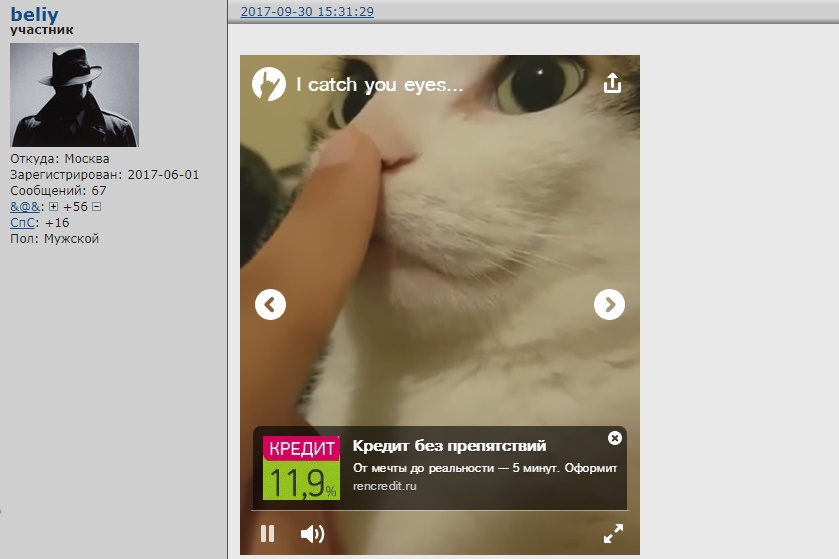Select the 'Откуда: Москва' text
Screen dimensions: 839x559
coord(59,159)
